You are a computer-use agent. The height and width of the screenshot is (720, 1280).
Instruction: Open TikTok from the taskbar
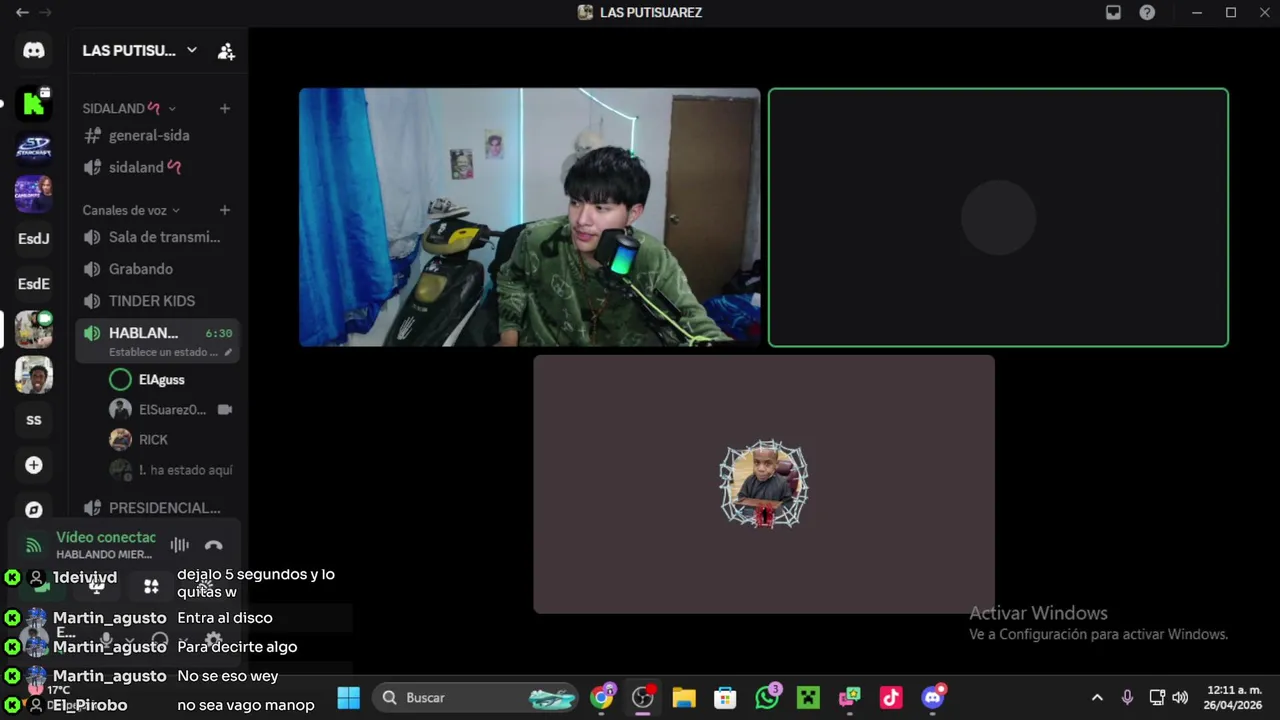click(891, 697)
